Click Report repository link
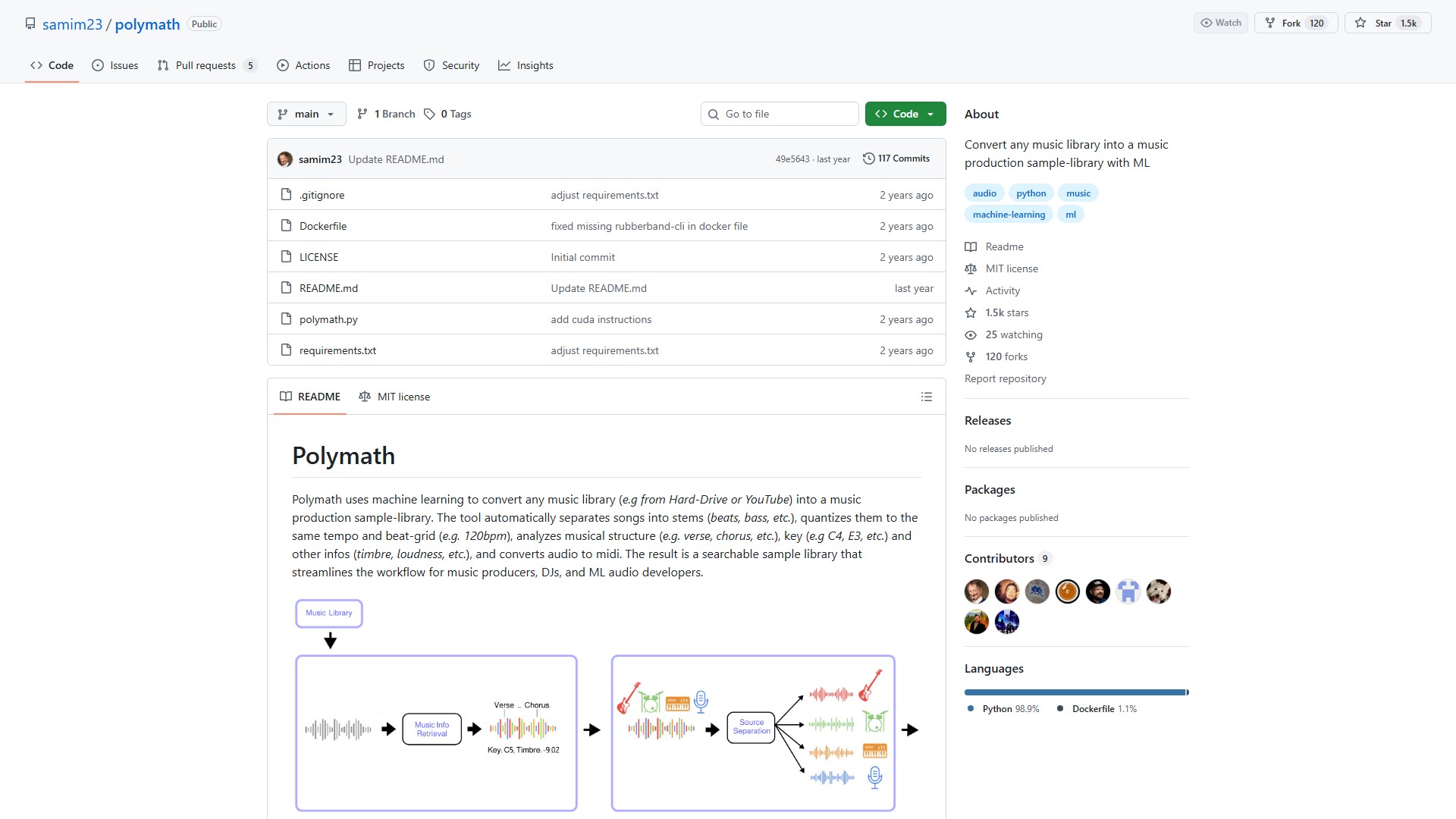 click(x=1005, y=378)
